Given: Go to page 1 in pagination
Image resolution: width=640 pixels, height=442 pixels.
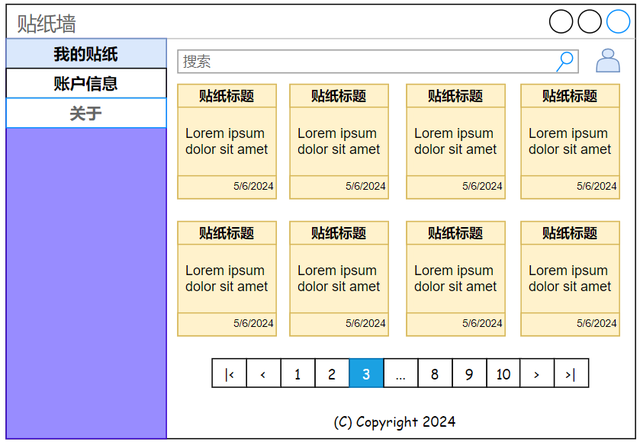Looking at the screenshot, I should [298, 373].
